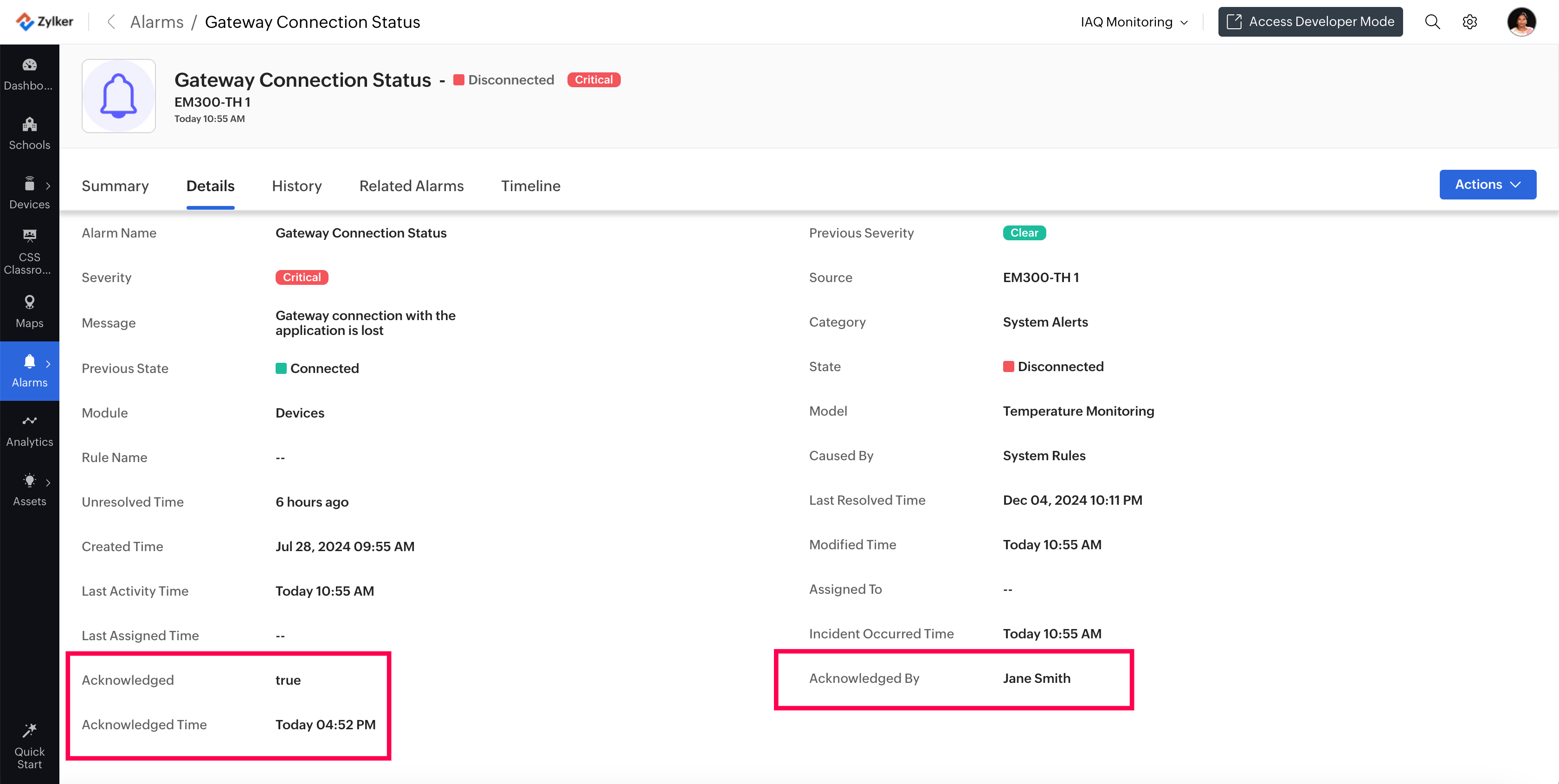The image size is (1559, 784).
Task: Switch to the Timeline tab
Action: (x=530, y=186)
